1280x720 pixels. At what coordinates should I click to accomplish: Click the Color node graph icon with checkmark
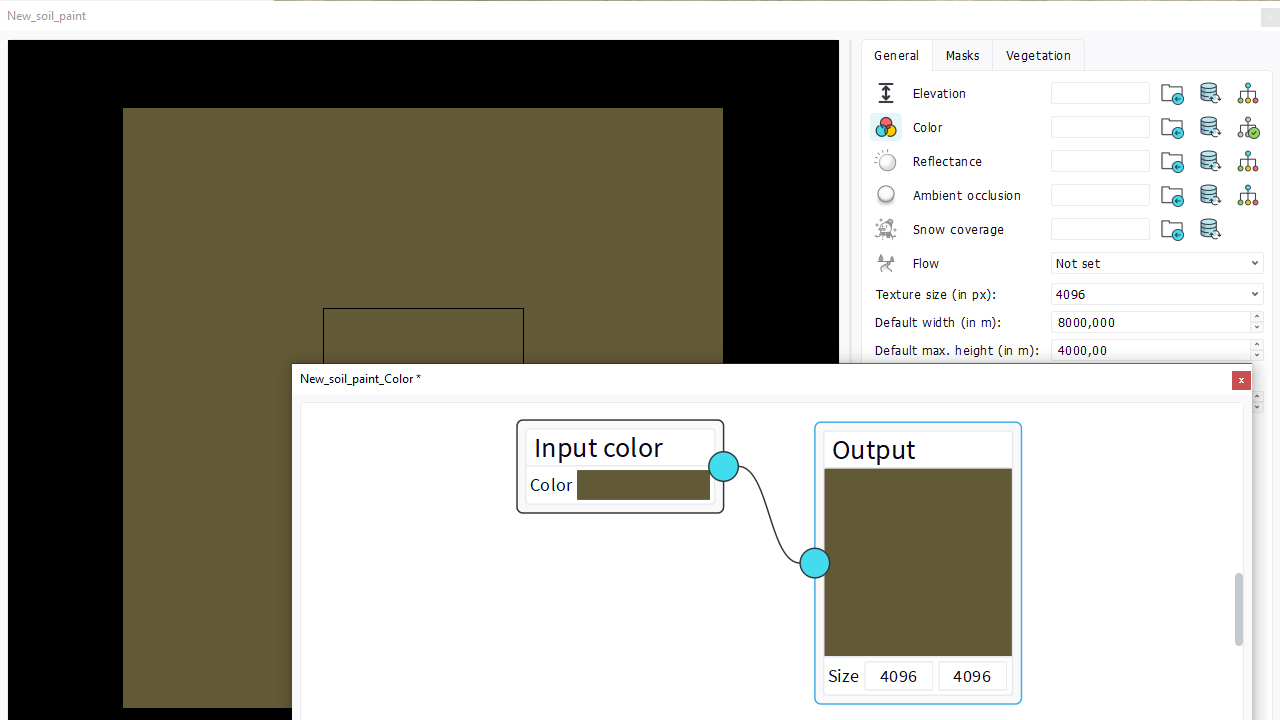(1248, 128)
